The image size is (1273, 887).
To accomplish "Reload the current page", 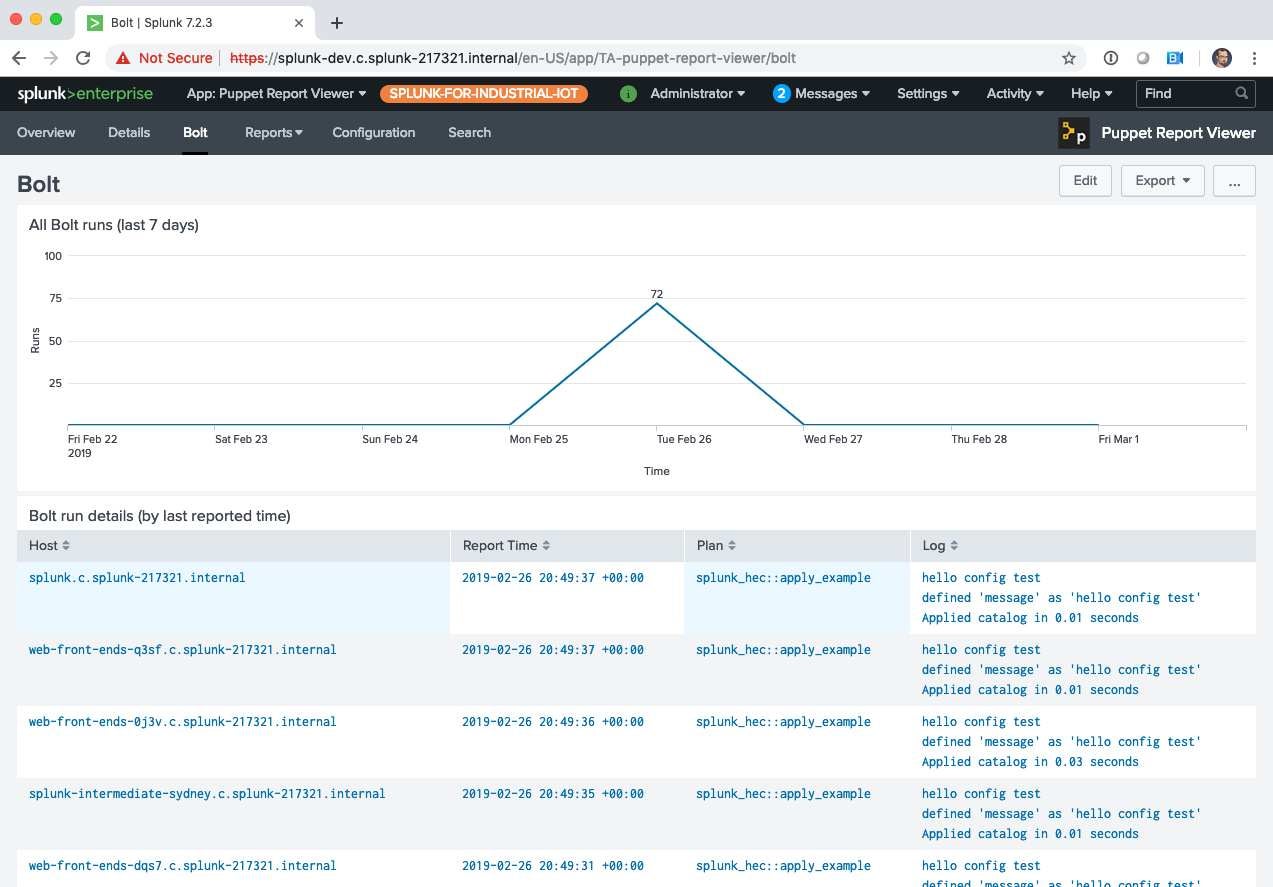I will pyautogui.click(x=83, y=58).
